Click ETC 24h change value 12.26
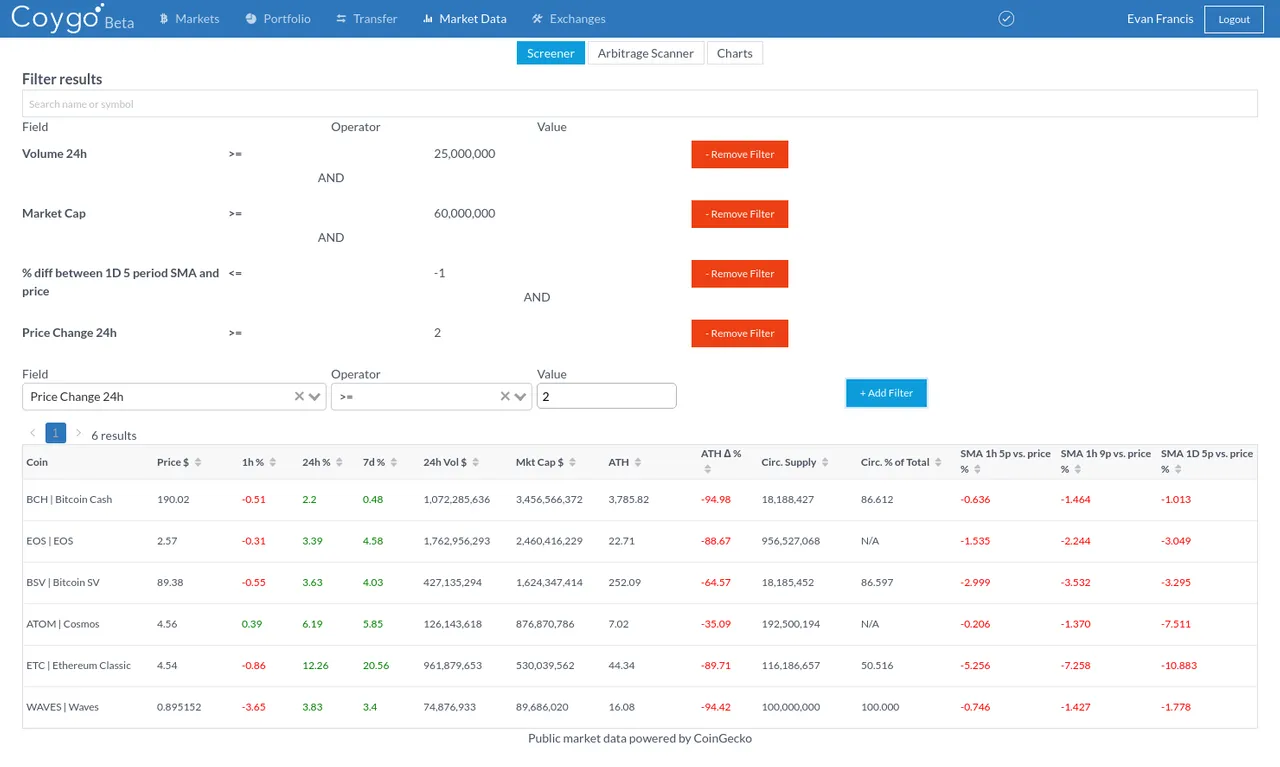 coord(316,665)
